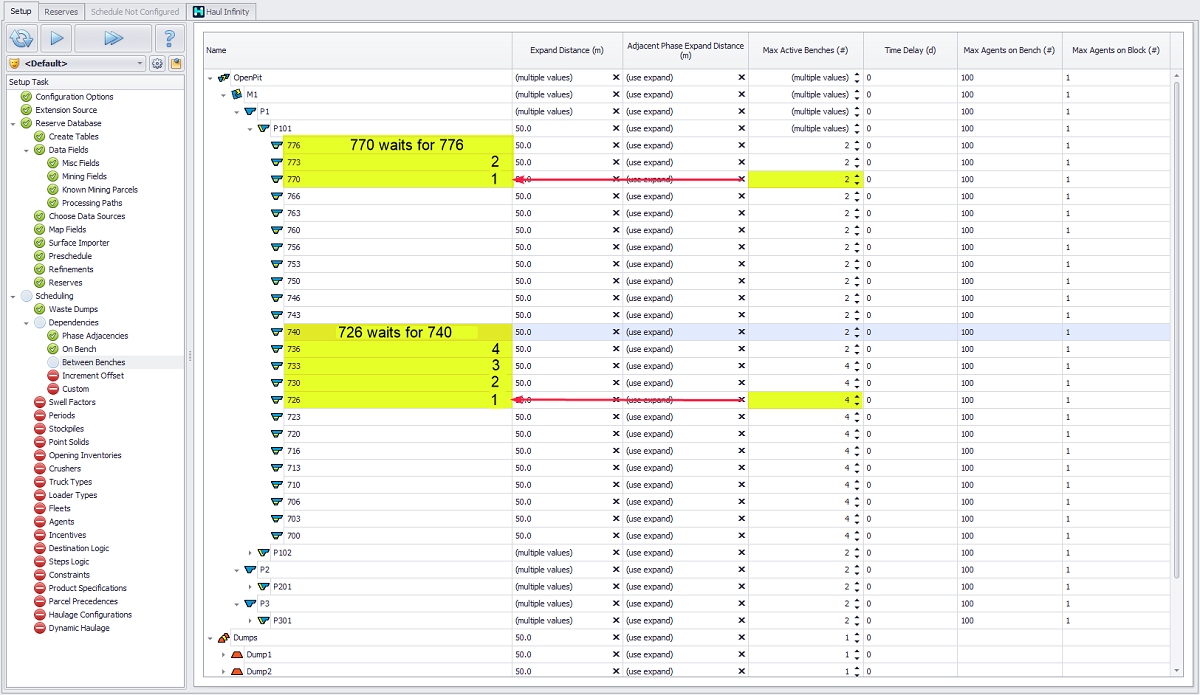The width and height of the screenshot is (1200, 695).
Task: Click the gear settings icon beside Default
Action: (x=157, y=64)
